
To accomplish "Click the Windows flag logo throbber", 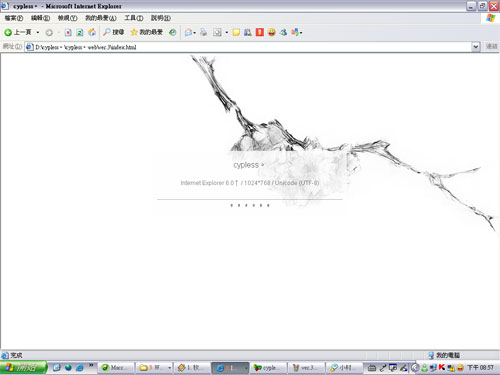I will pos(491,18).
